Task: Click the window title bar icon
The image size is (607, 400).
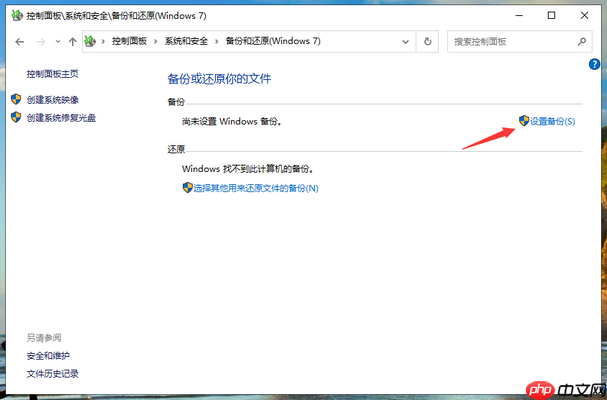Action: point(17,15)
